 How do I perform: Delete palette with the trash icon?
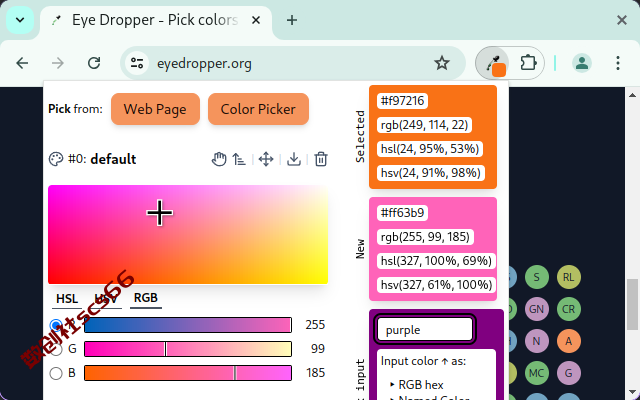321,159
